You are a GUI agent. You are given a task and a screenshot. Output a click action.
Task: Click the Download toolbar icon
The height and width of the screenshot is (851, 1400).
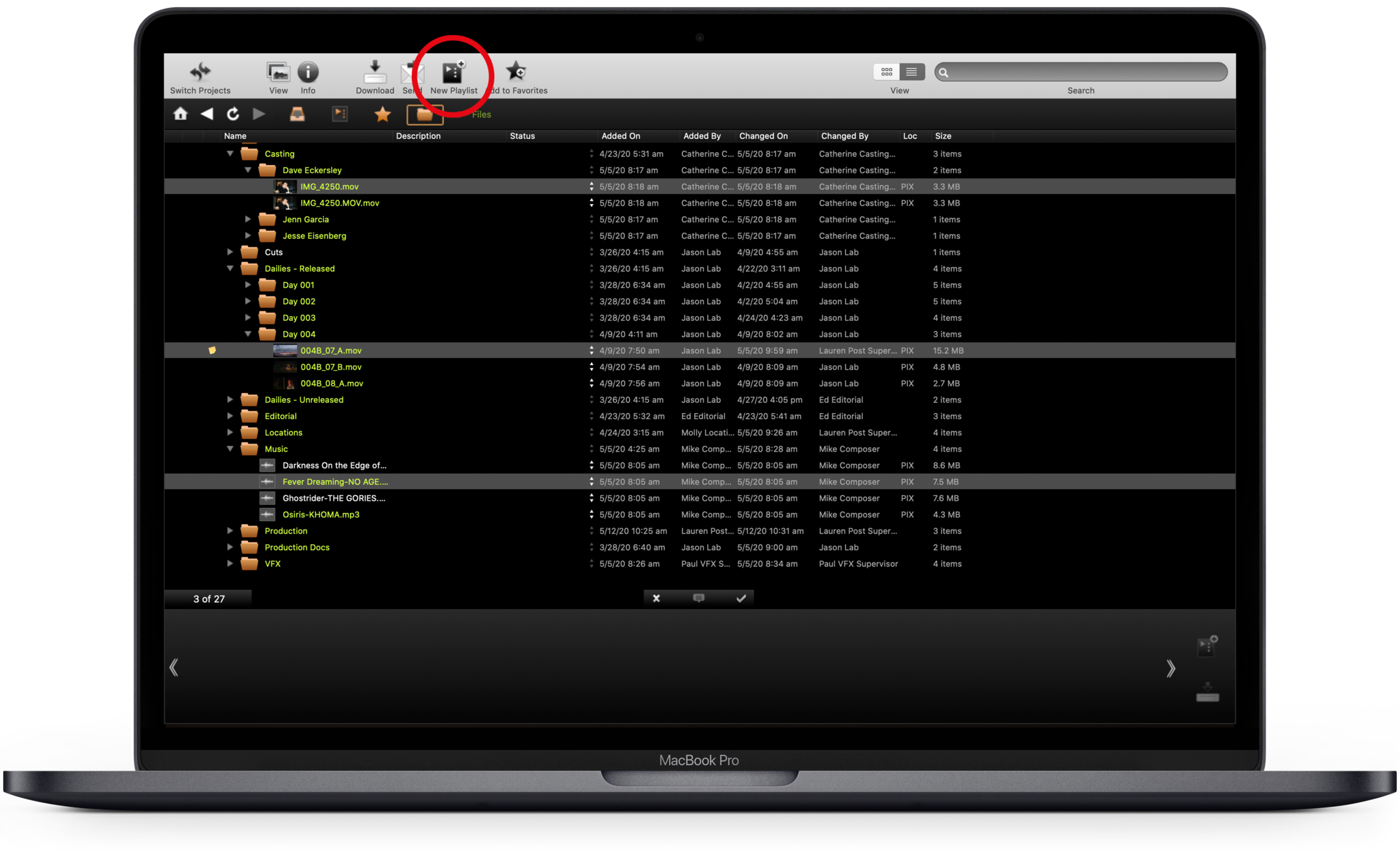[375, 71]
